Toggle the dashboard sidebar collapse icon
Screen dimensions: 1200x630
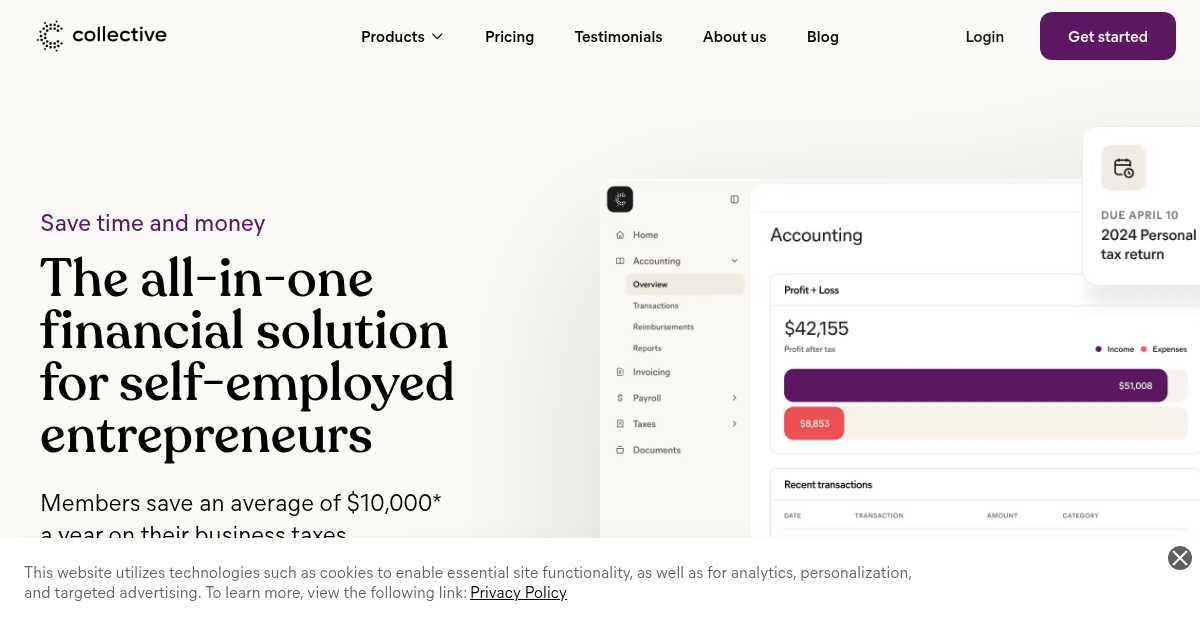(734, 199)
